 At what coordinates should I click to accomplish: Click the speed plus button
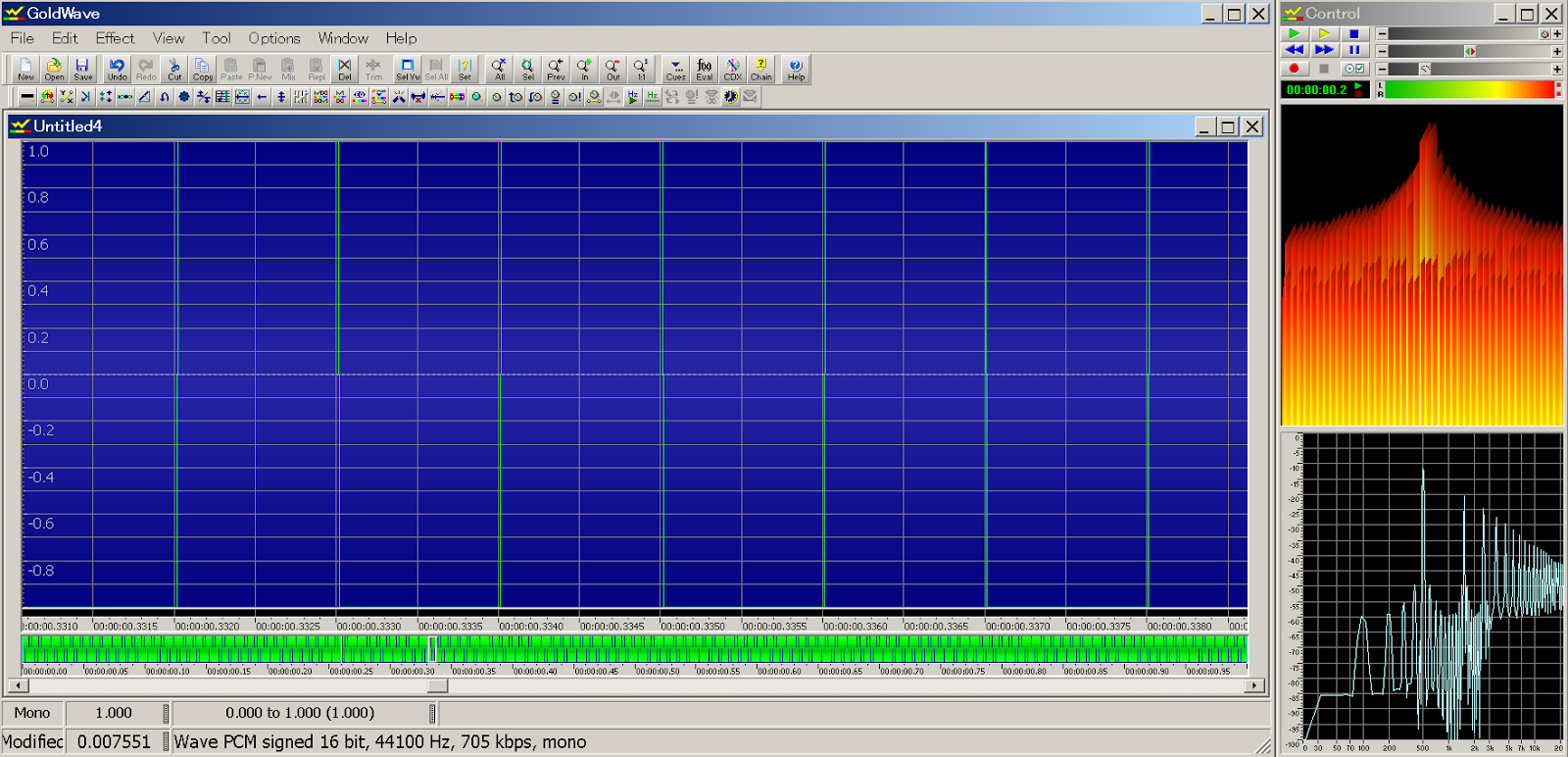(x=1557, y=69)
